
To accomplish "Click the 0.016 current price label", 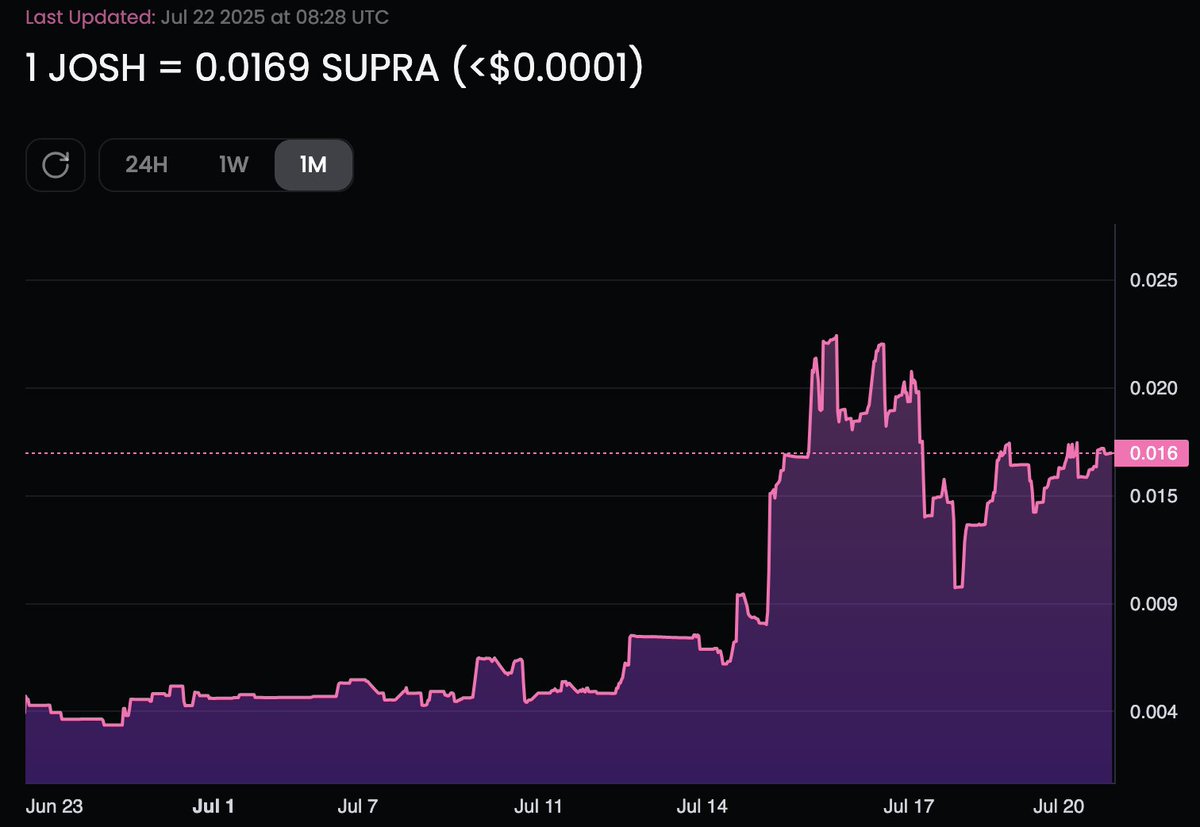I will [1152, 453].
